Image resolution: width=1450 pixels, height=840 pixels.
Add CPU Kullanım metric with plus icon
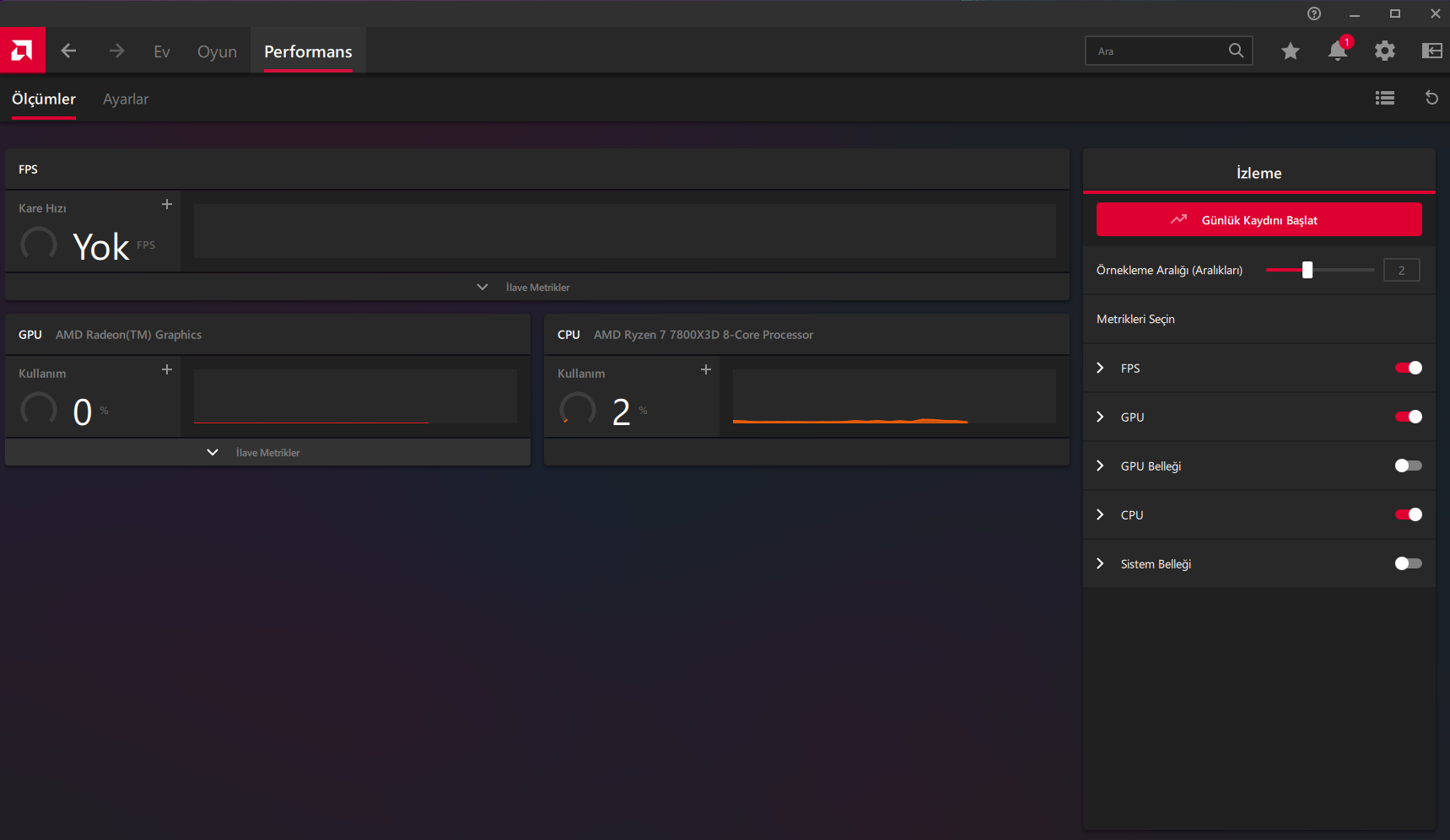pos(706,369)
